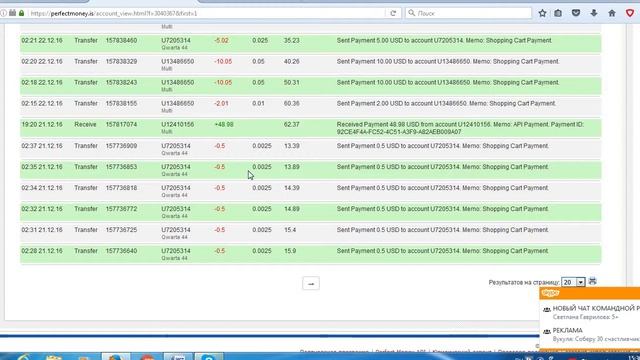
Task: Click the -5.02 amount
Action: tap(221, 40)
